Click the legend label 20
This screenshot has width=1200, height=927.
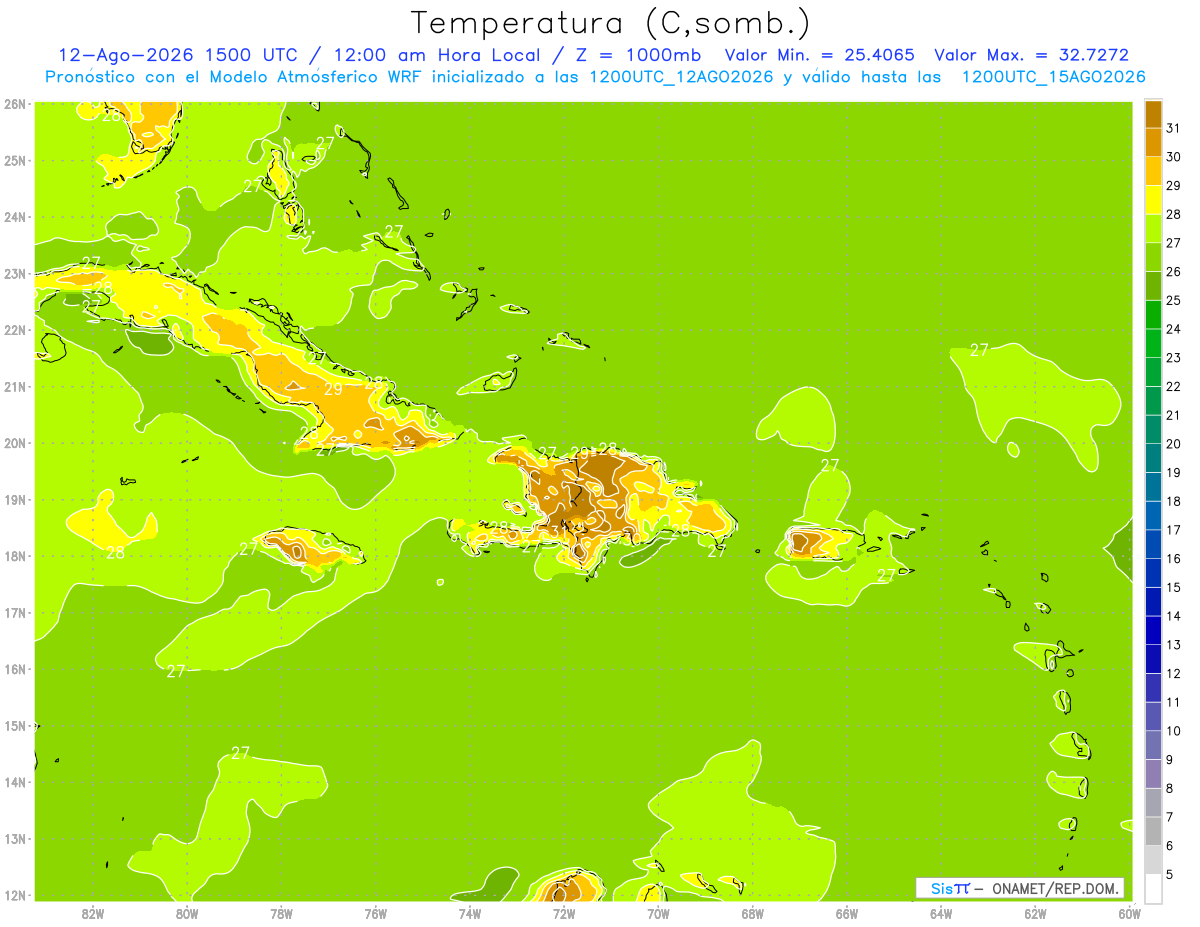(x=1173, y=444)
